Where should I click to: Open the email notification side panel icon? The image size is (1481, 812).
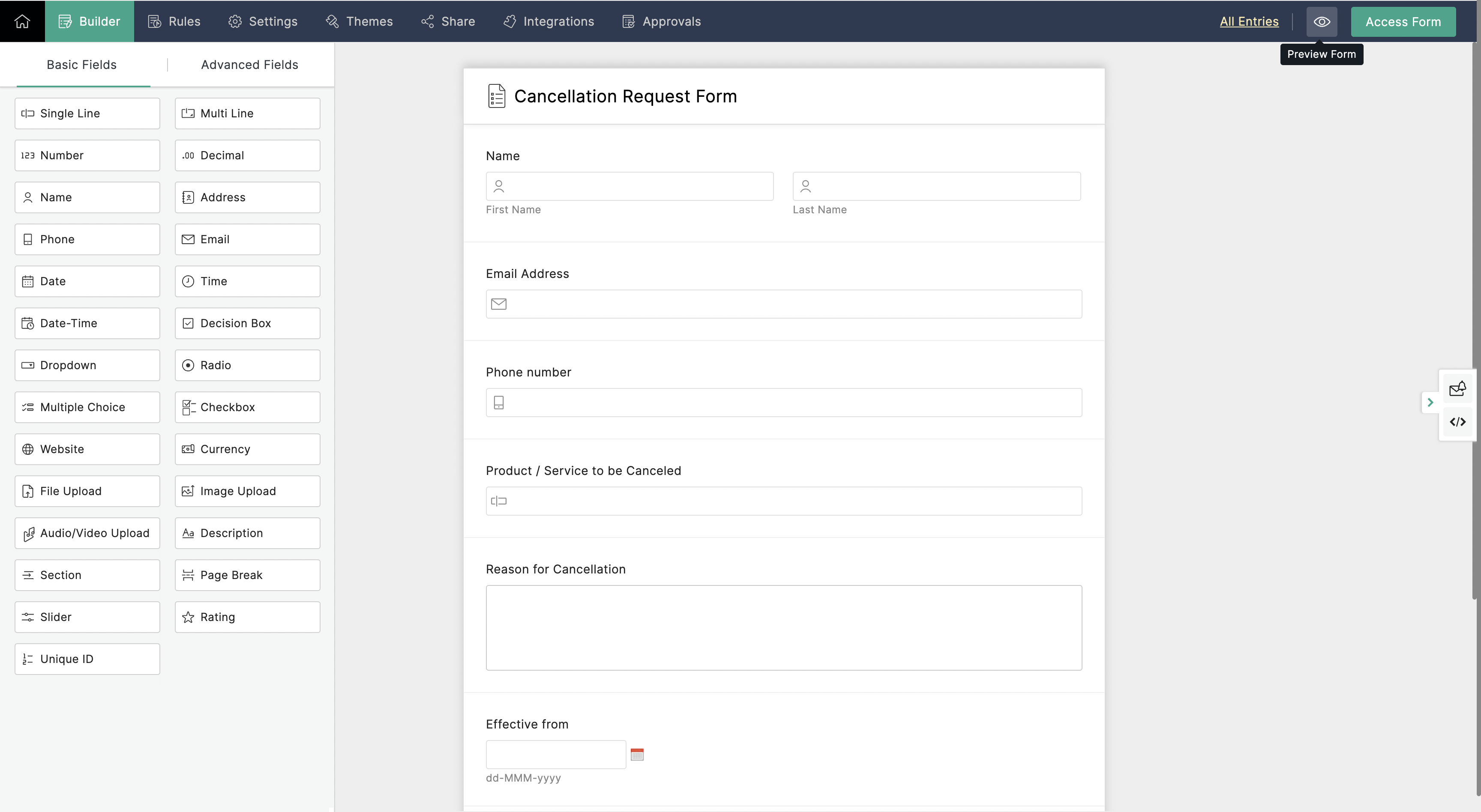coord(1457,389)
